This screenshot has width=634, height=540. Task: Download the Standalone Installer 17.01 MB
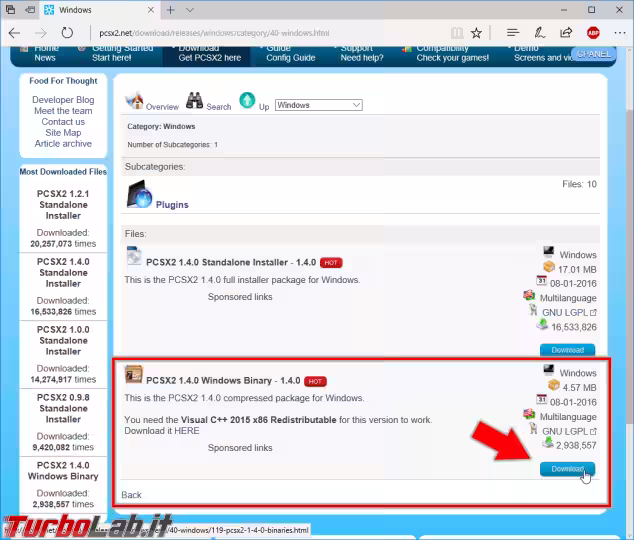coord(567,350)
